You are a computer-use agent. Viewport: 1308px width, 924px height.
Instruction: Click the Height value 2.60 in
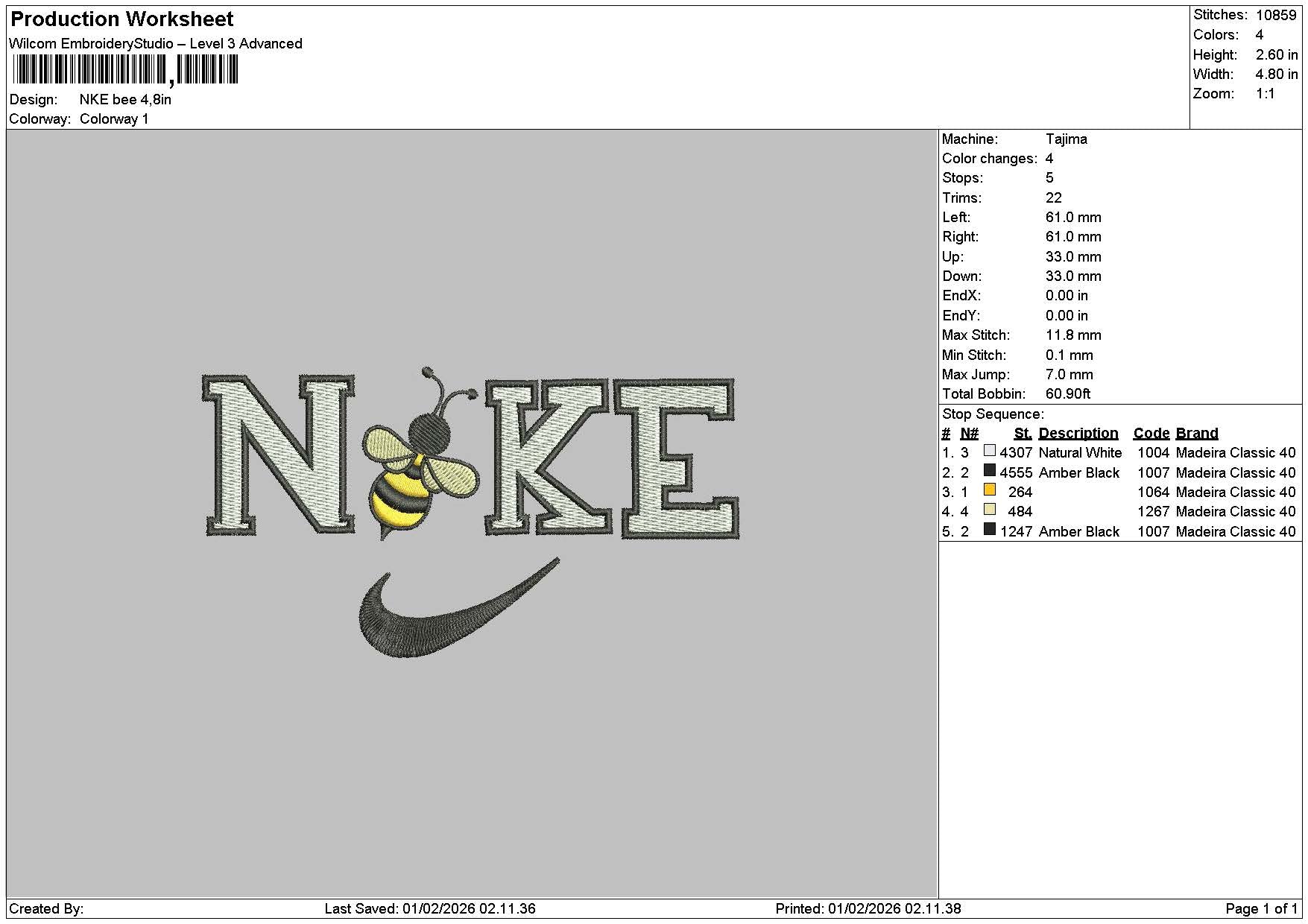pos(1277,55)
